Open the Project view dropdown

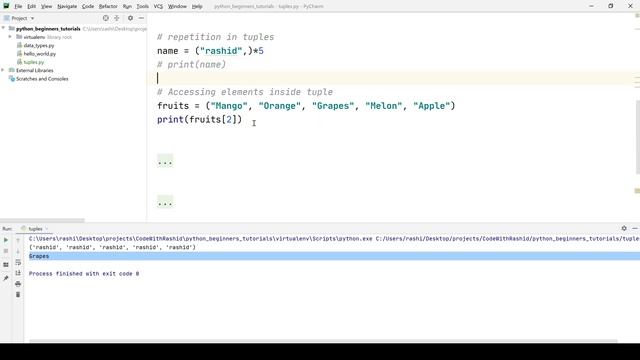coord(19,18)
